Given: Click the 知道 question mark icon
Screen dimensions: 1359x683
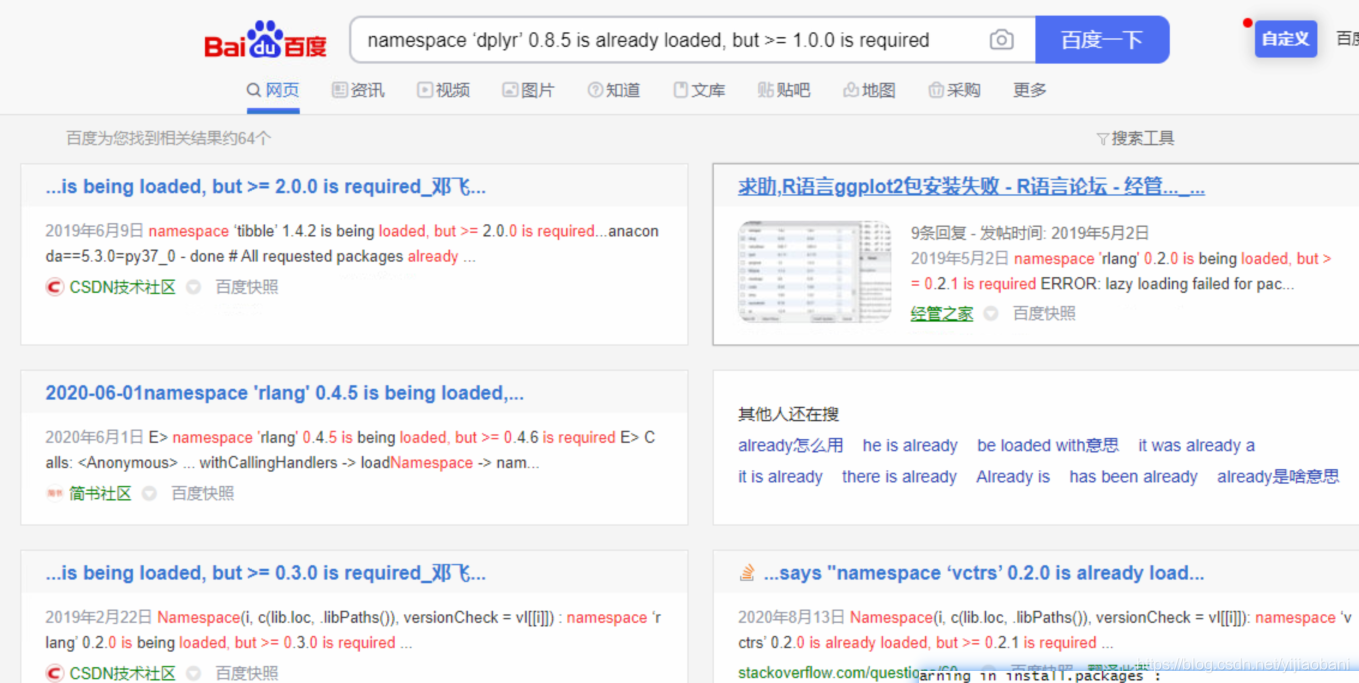Looking at the screenshot, I should click(595, 90).
